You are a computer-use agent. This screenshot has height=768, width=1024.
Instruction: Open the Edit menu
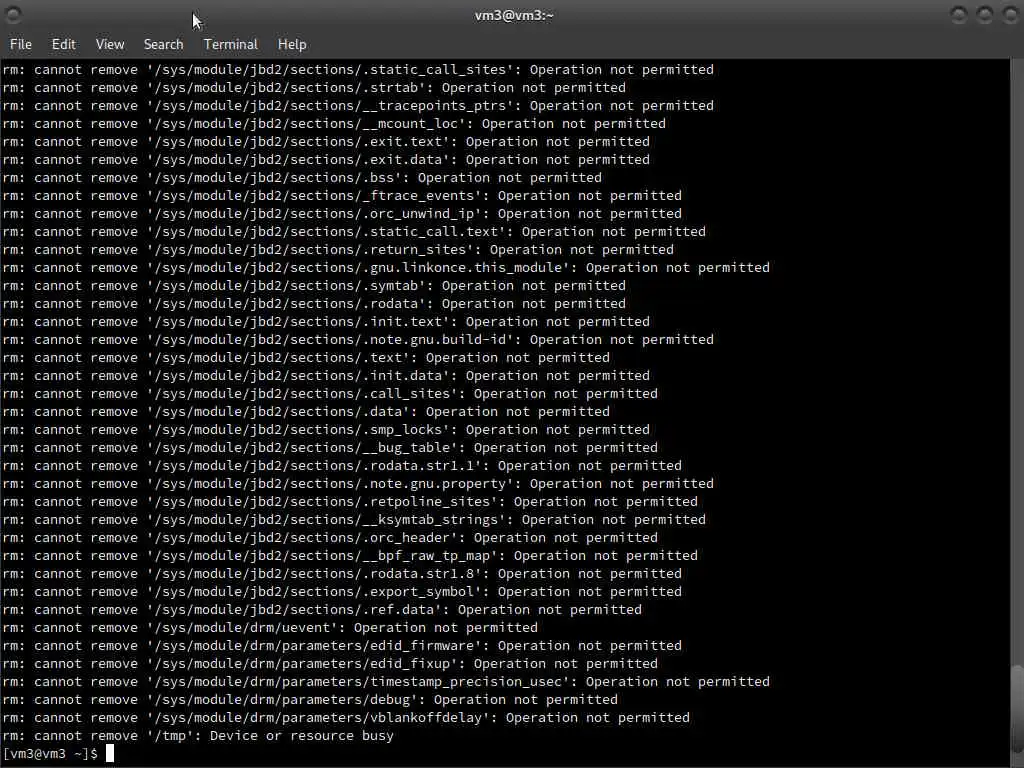click(x=63, y=44)
